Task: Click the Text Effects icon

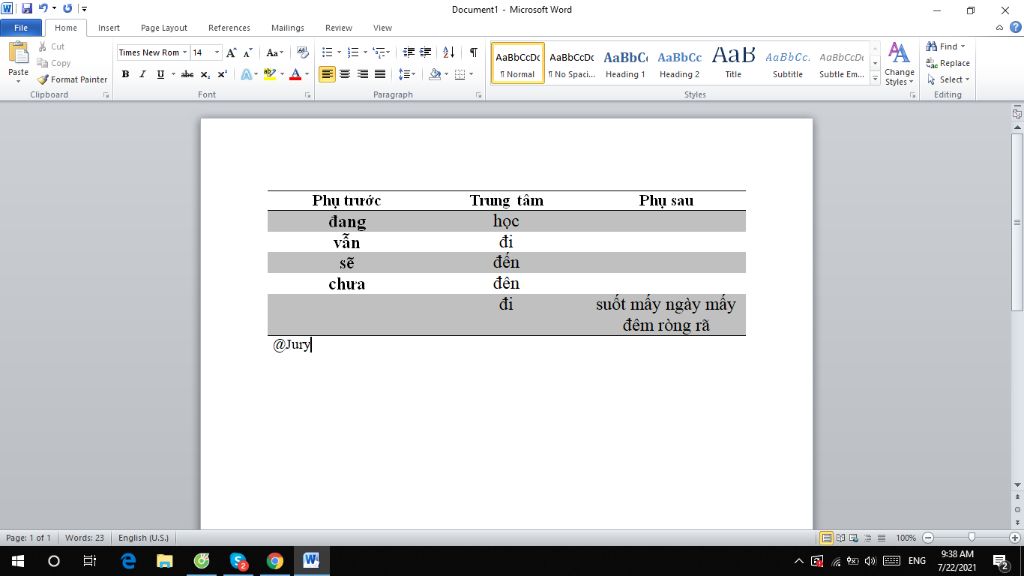Action: [x=246, y=74]
